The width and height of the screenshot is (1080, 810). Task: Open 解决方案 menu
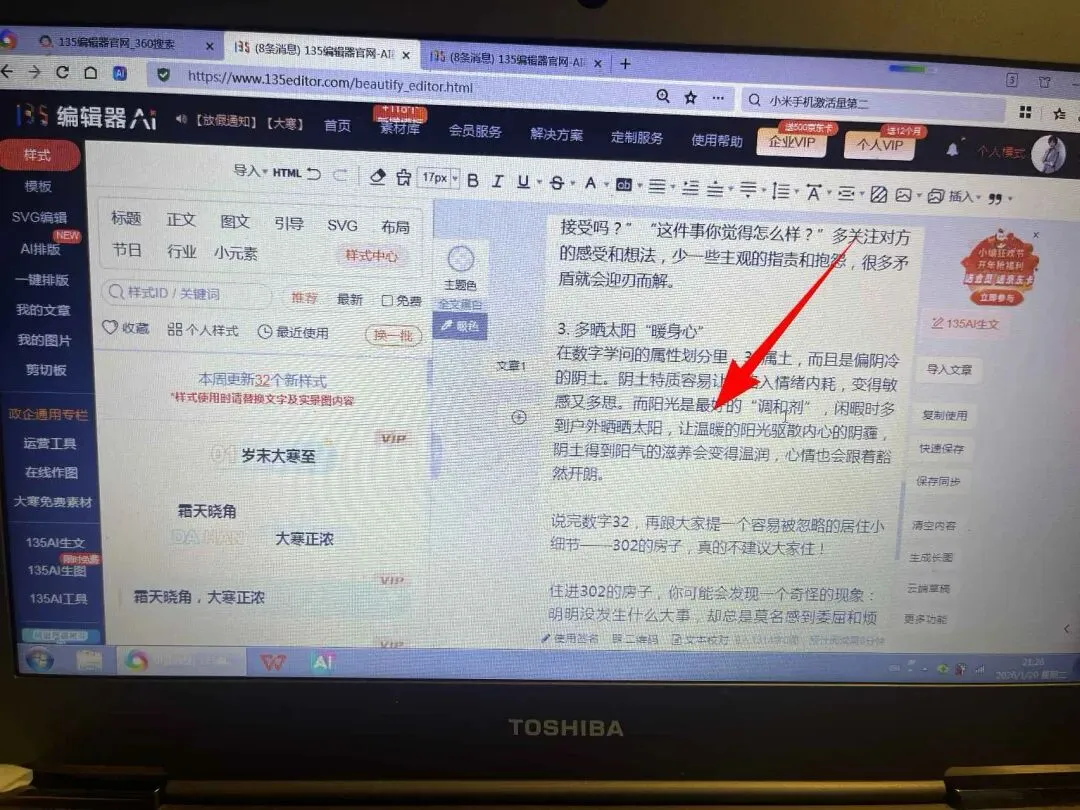[557, 134]
